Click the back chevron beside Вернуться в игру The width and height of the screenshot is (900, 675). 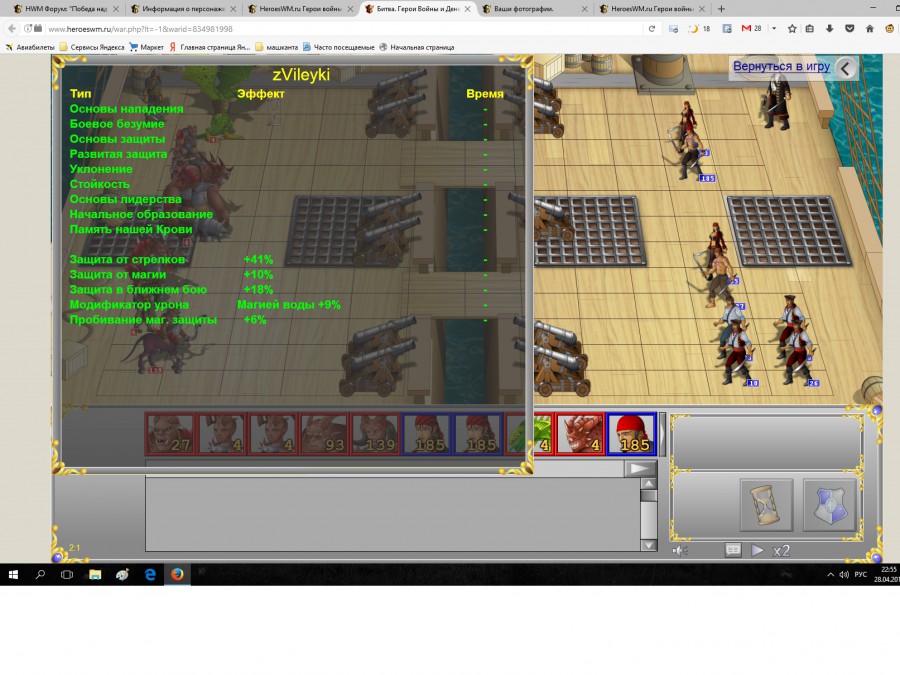(845, 68)
